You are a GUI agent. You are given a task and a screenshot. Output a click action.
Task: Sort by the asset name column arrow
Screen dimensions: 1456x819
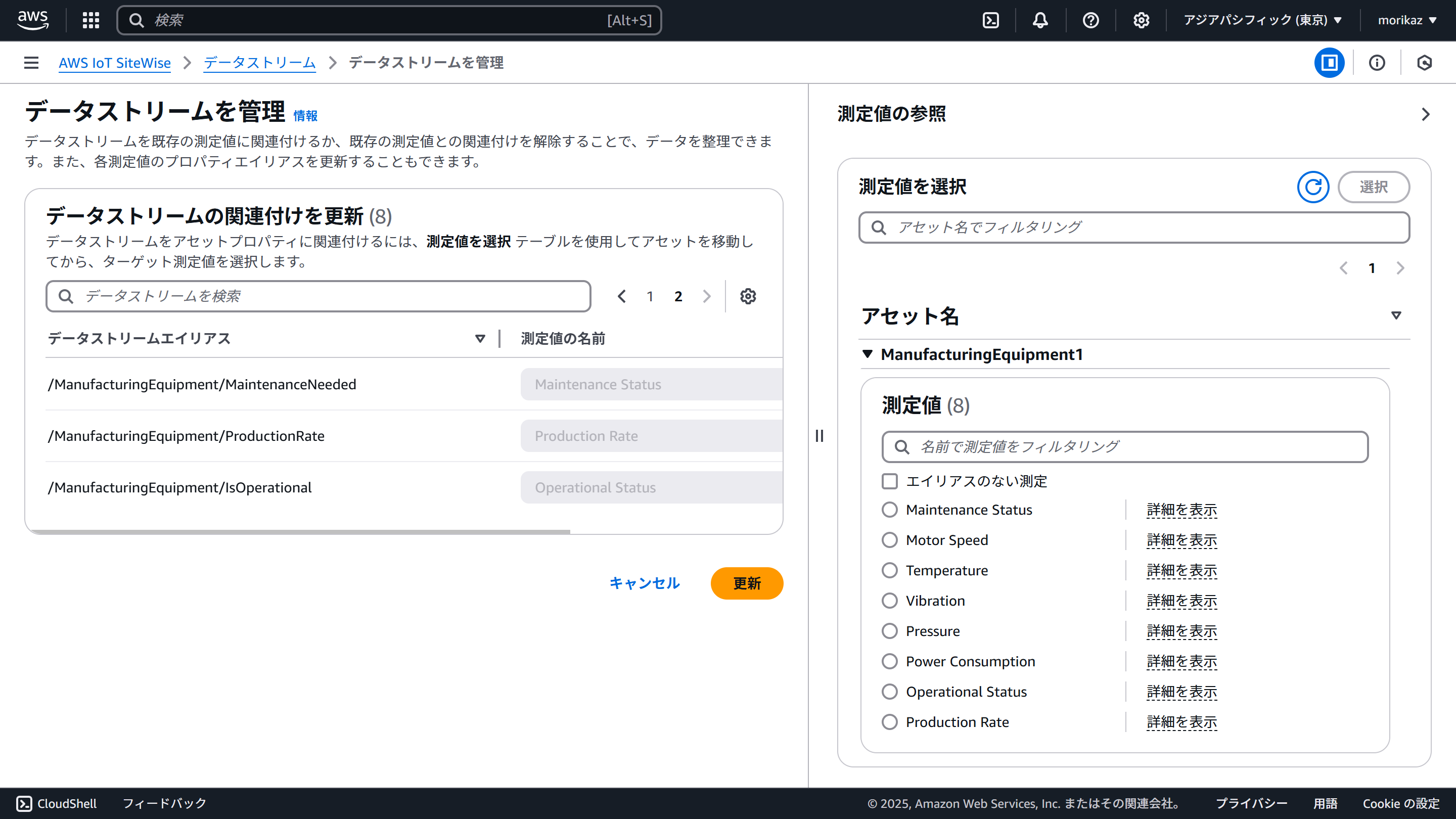click(1396, 315)
